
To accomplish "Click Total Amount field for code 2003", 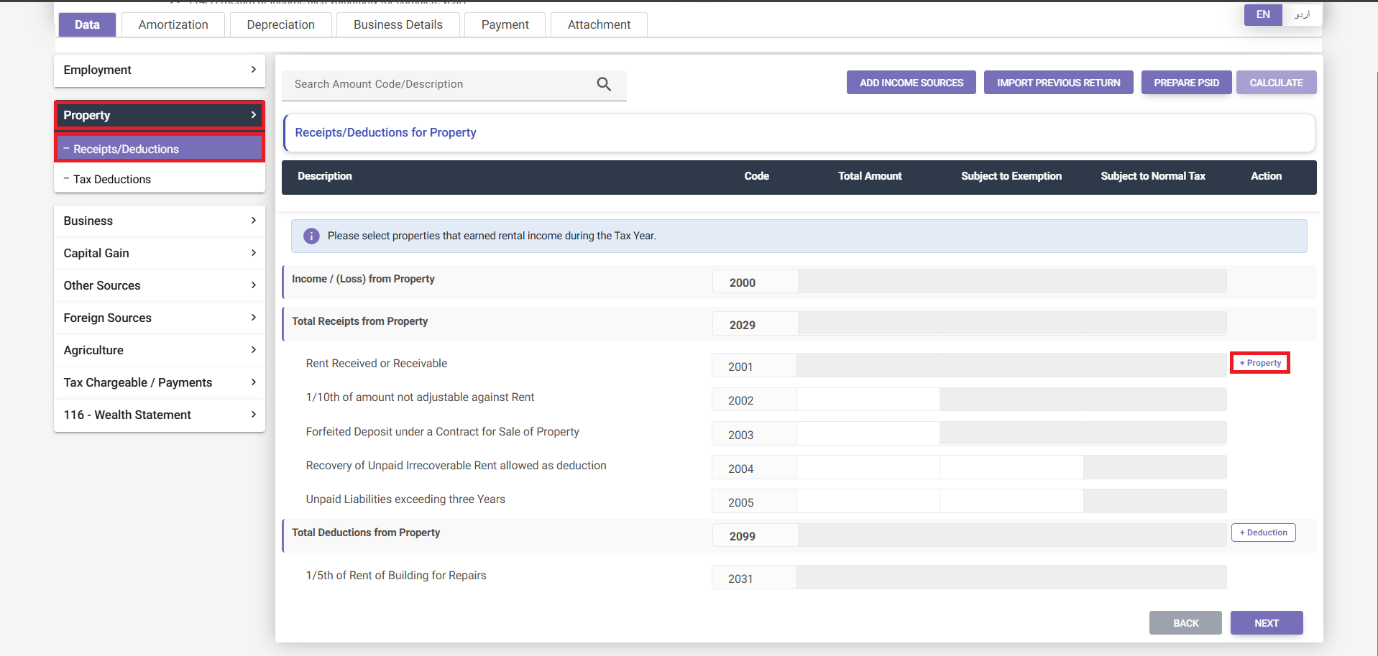I will (x=868, y=434).
